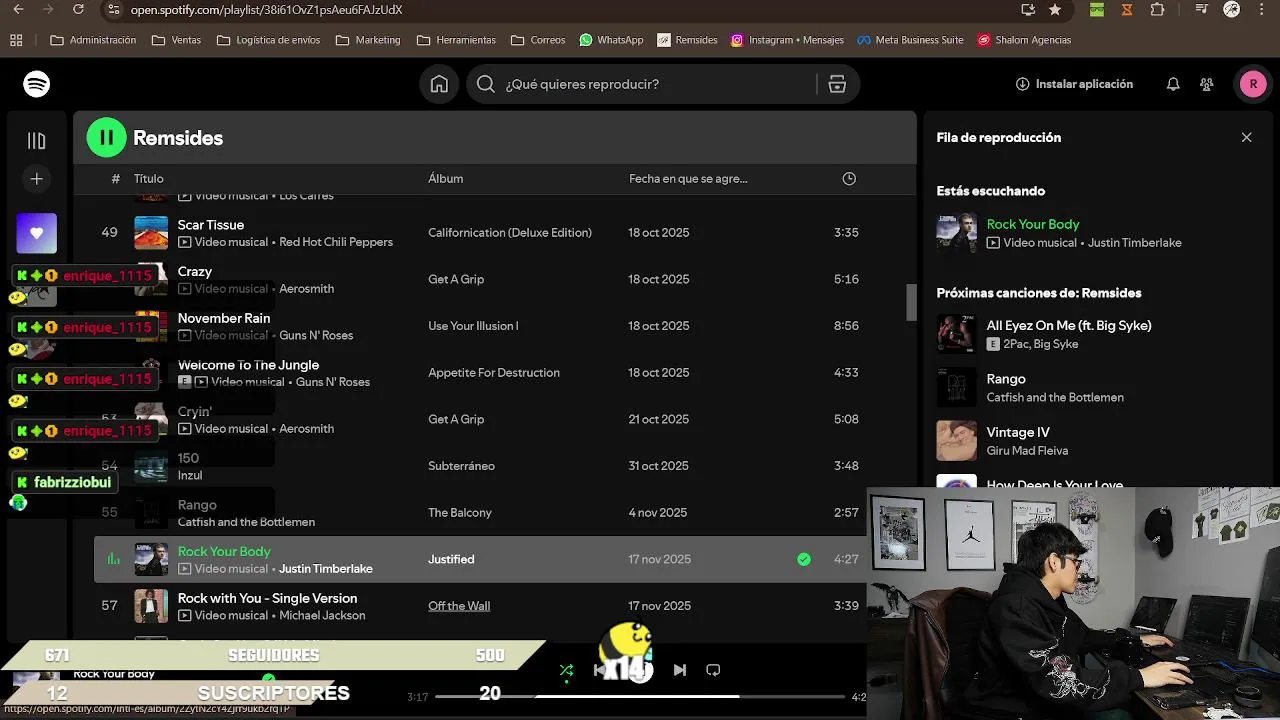Open the browser extensions puzzle icon
The image size is (1280, 720).
click(1158, 9)
